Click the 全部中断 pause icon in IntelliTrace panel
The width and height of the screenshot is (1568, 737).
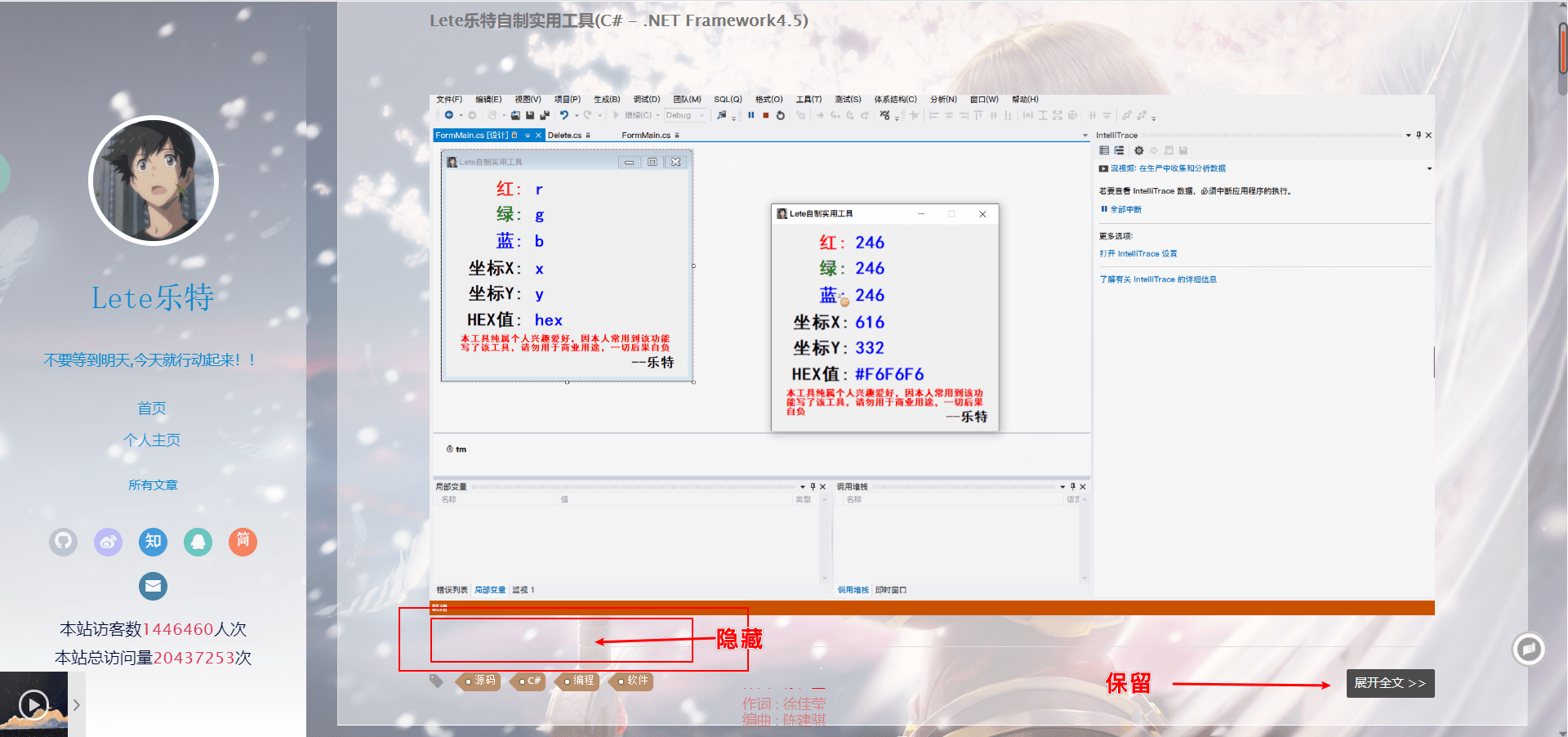[x=1104, y=209]
